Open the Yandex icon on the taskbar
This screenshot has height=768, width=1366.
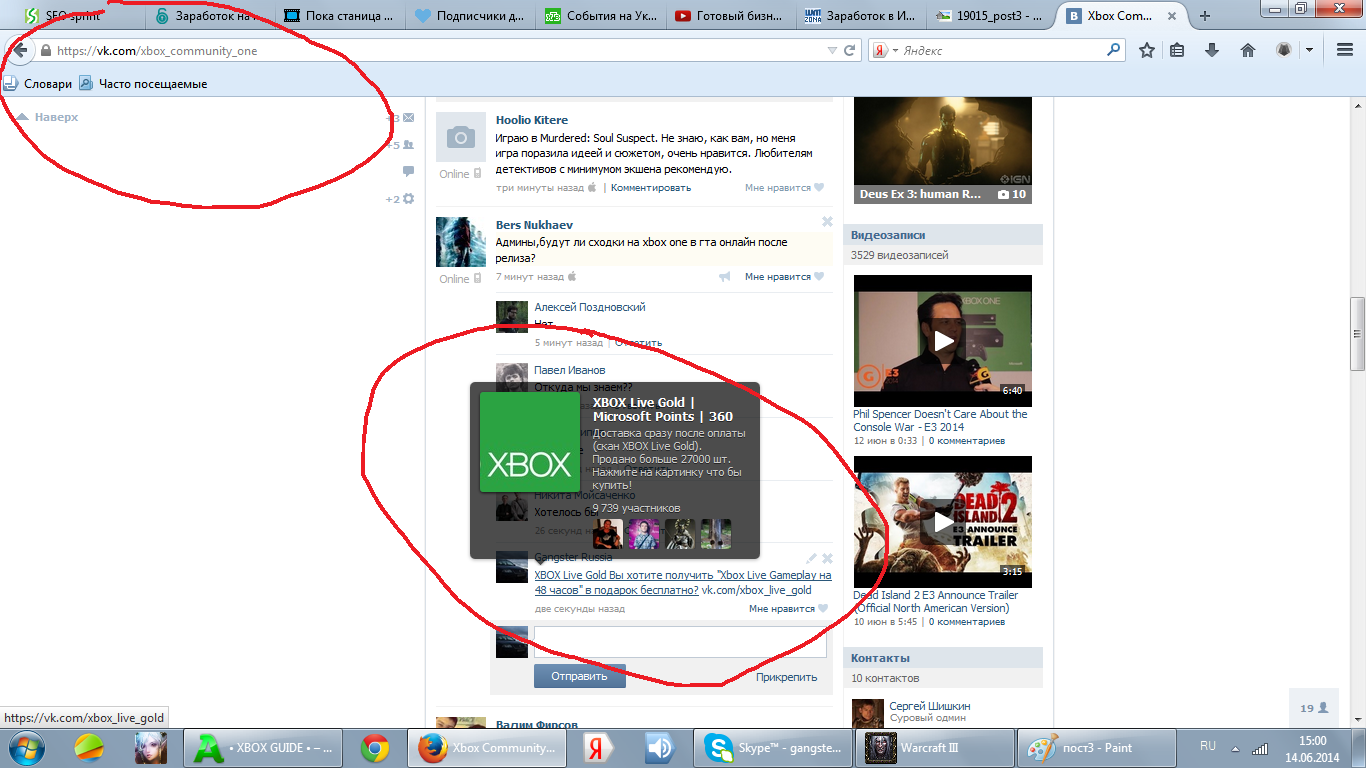click(598, 748)
